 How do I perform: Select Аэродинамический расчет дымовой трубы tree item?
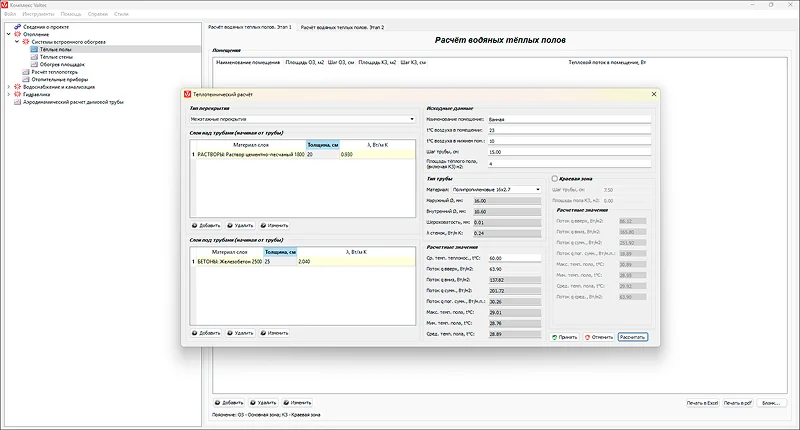tap(73, 102)
